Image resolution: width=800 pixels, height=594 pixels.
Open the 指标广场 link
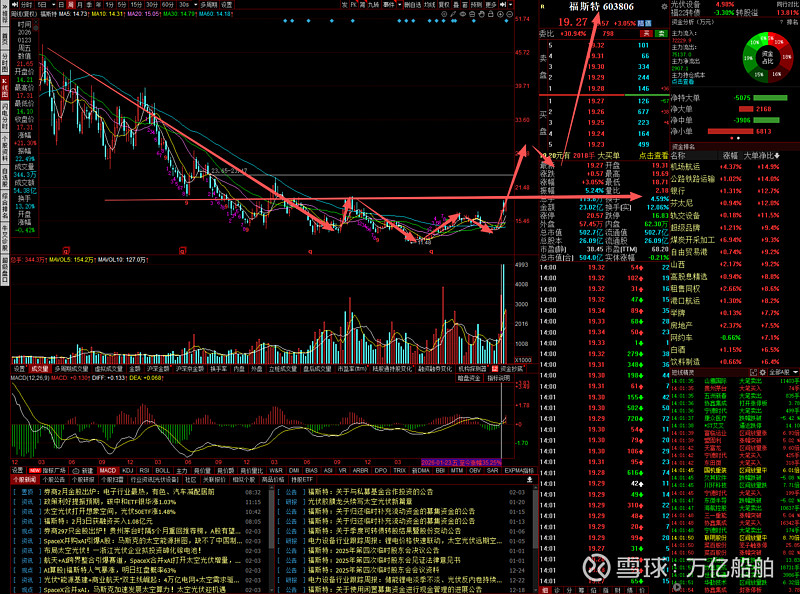[x=54, y=471]
